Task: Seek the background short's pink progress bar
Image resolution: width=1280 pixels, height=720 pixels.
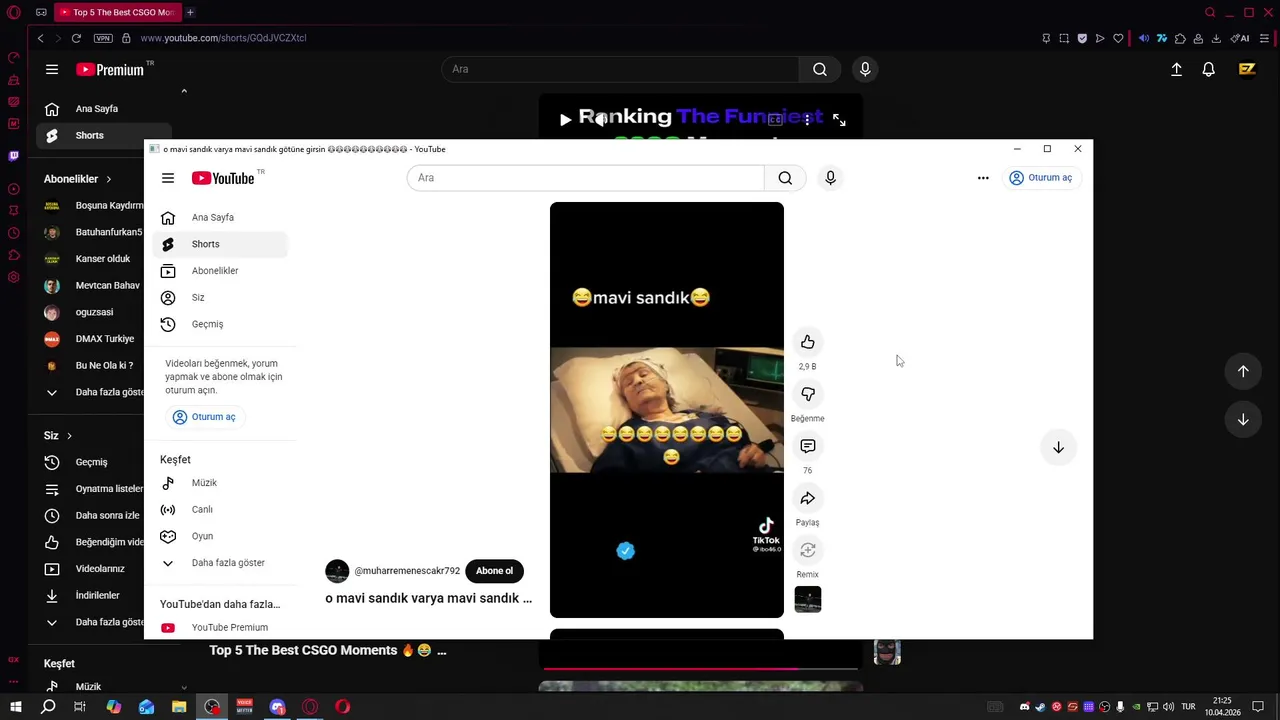Action: point(700,668)
